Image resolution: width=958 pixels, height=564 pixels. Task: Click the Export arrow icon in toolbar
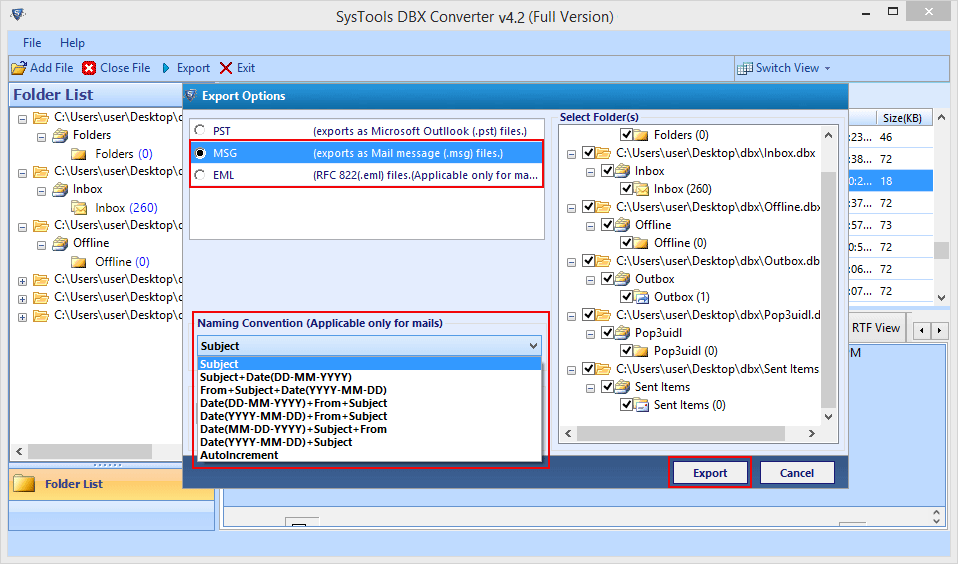point(166,68)
